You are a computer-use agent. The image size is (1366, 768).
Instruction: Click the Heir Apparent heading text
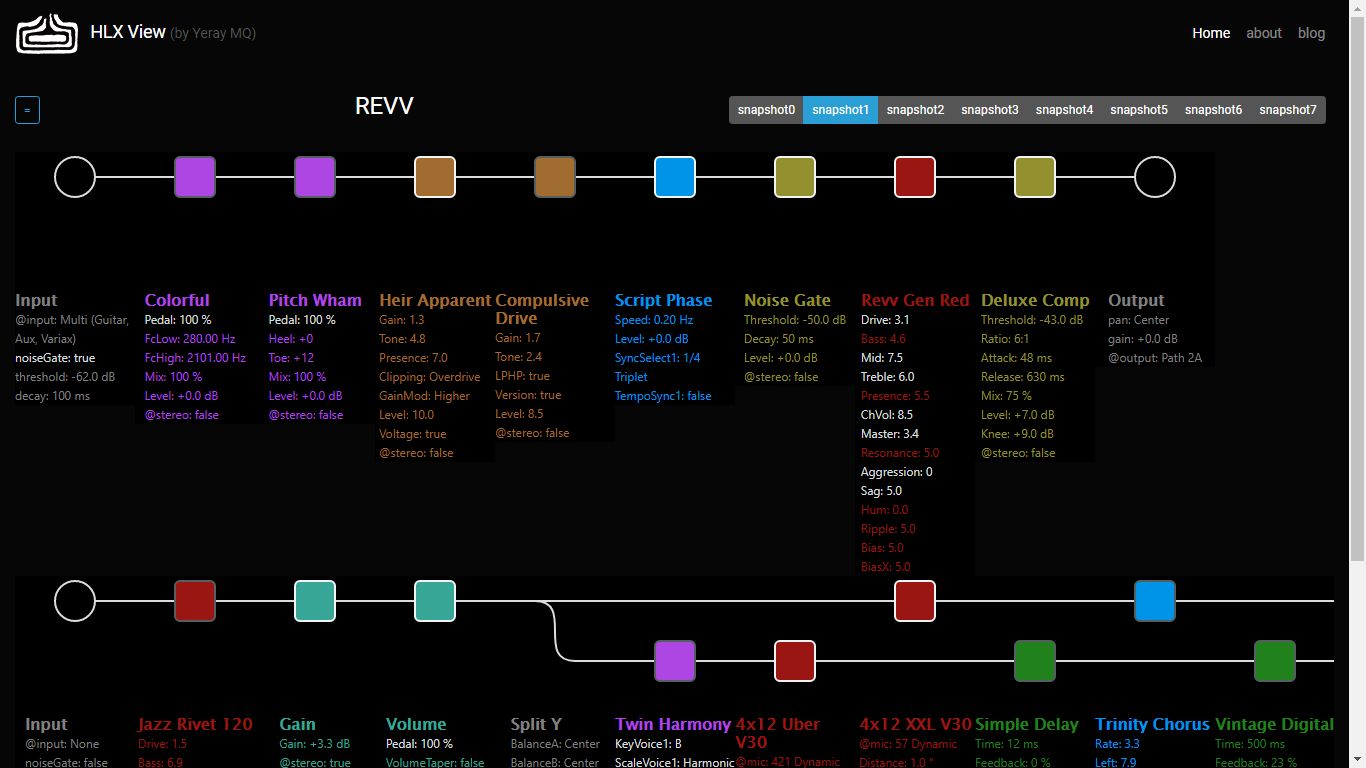[x=435, y=300]
